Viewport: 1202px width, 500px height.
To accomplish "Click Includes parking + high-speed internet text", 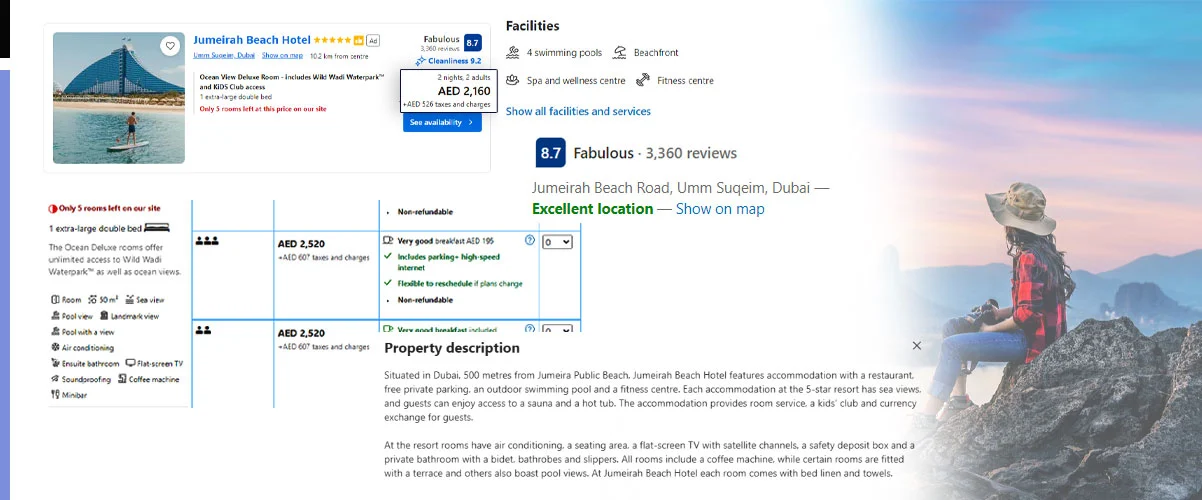I will tap(448, 262).
